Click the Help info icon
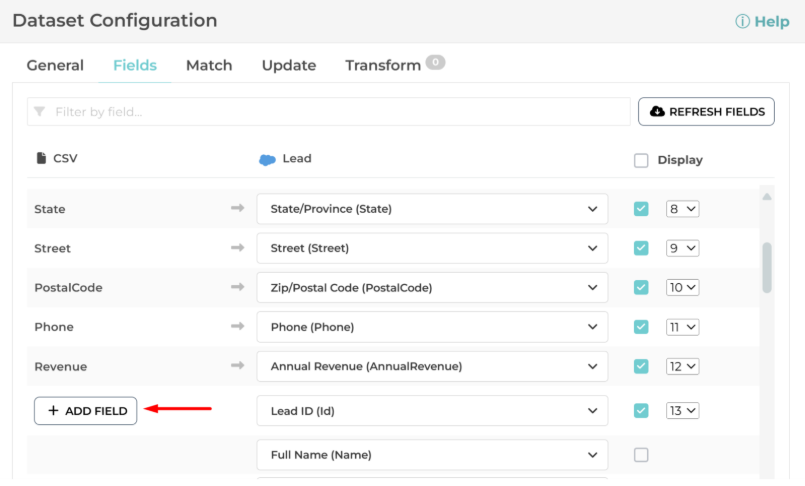 click(x=742, y=22)
